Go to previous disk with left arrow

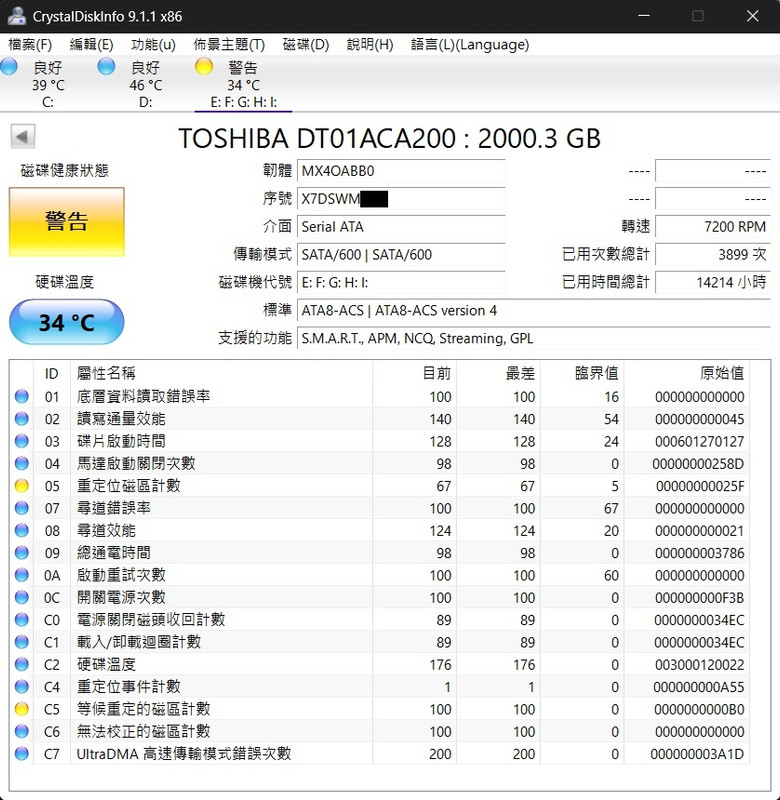pos(22,136)
